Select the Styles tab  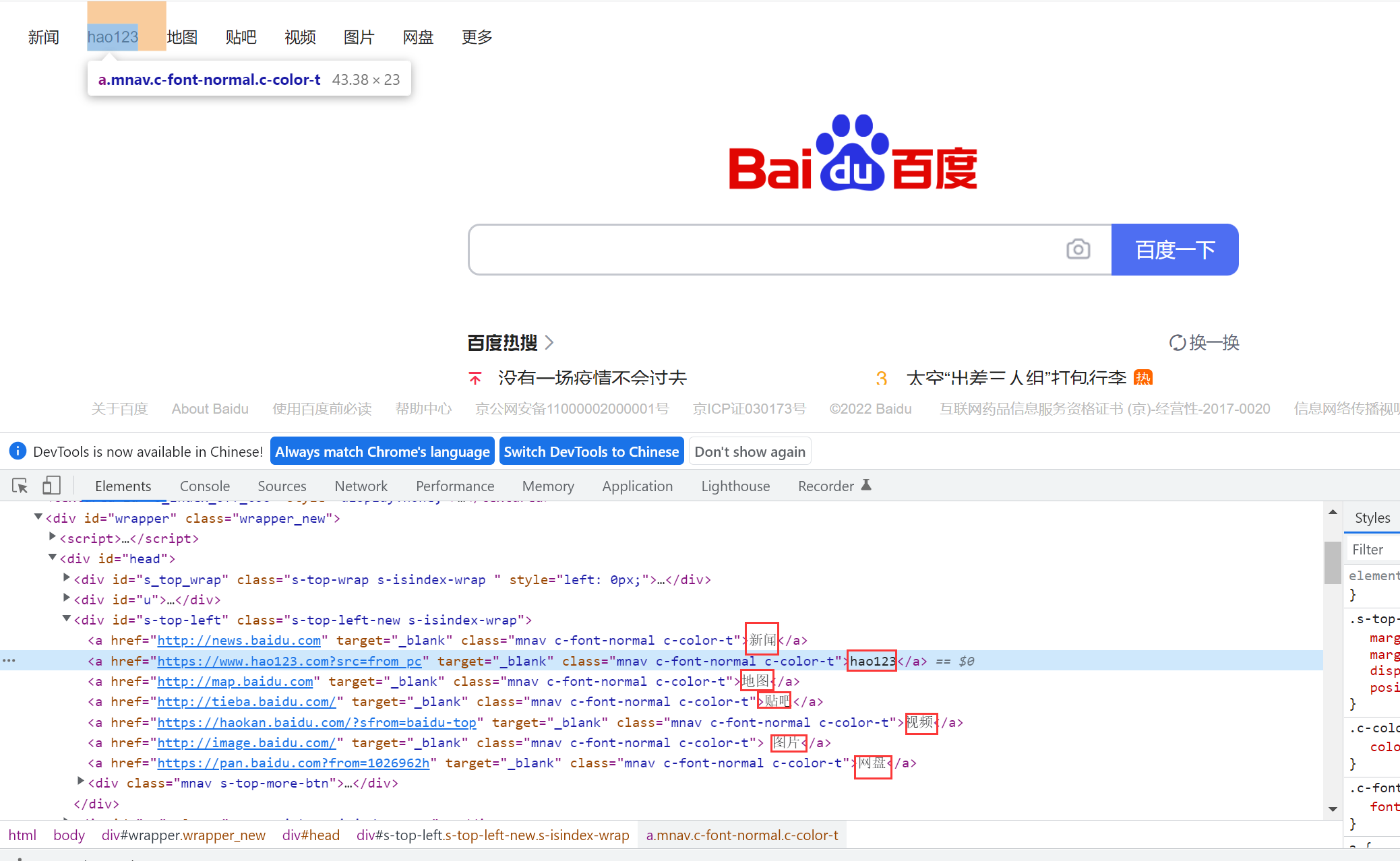coord(1372,517)
